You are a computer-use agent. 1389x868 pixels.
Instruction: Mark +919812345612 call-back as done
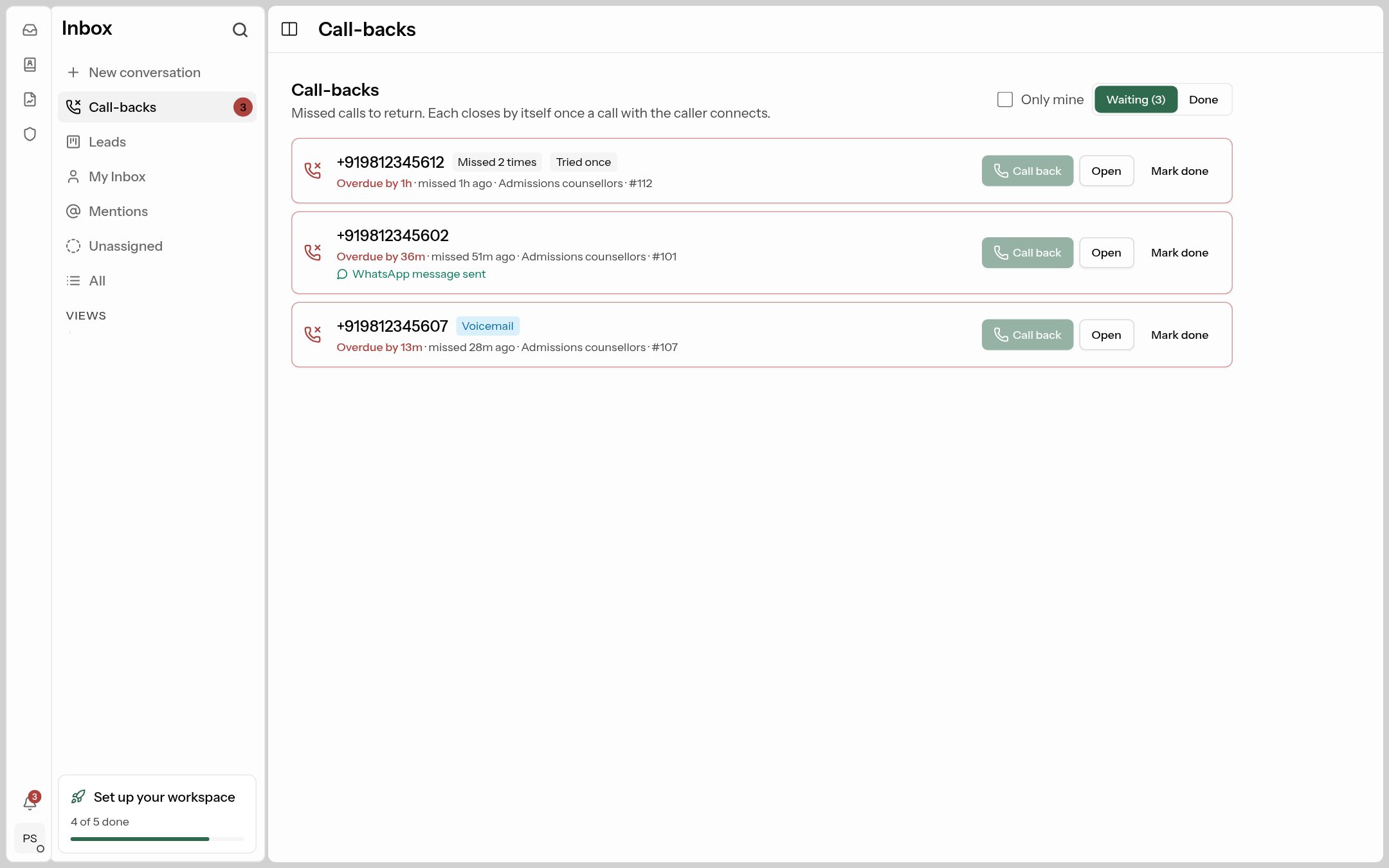point(1179,170)
